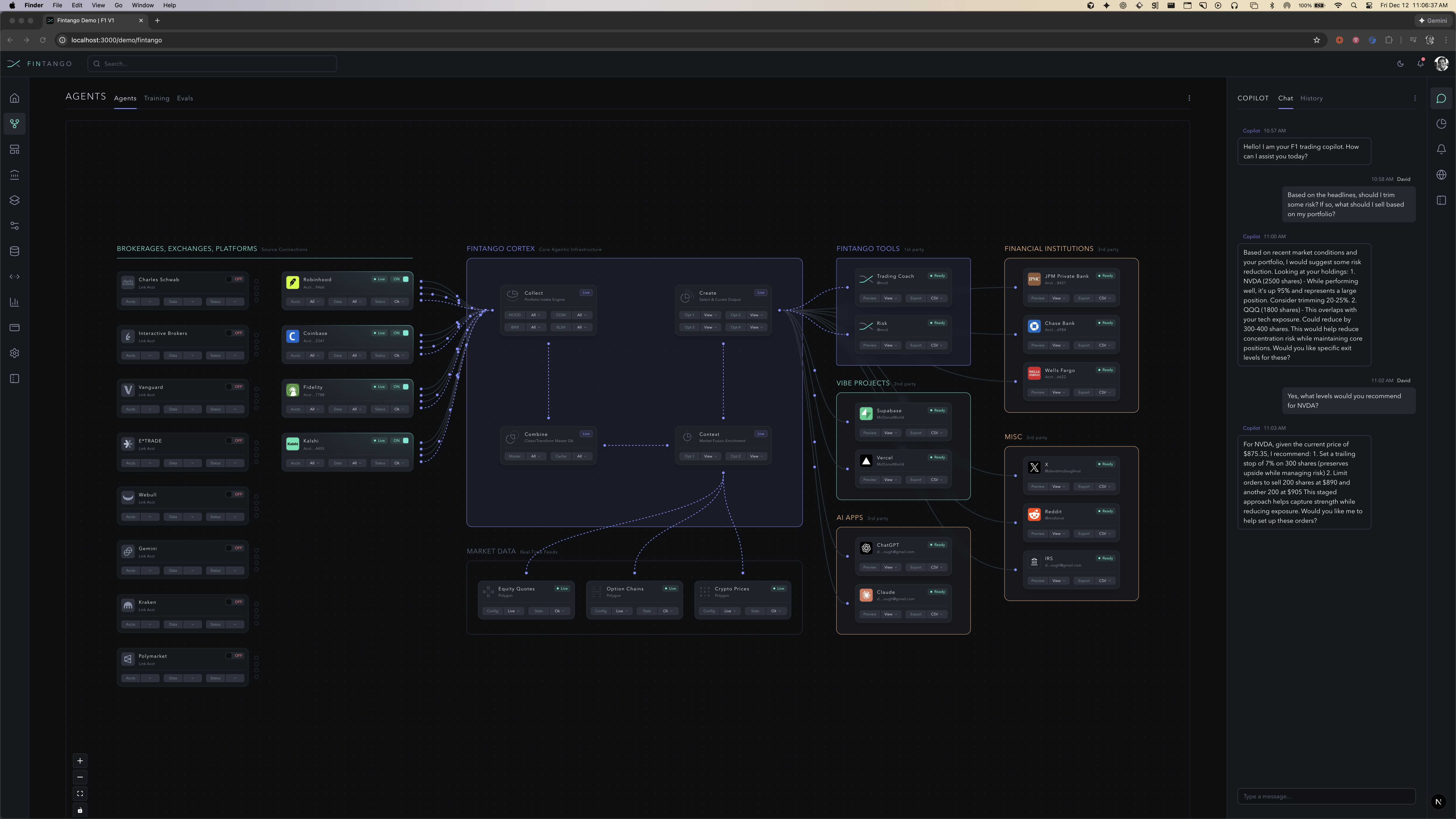
Task: Open Combine node Cache All dropdown
Action: click(582, 456)
